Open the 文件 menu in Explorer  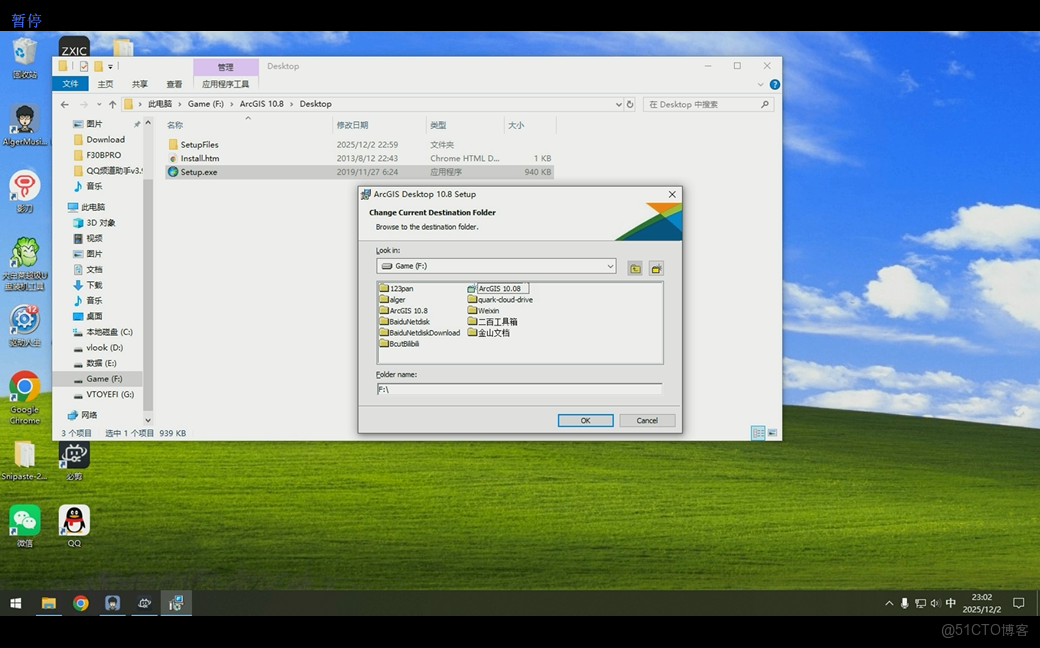click(71, 84)
